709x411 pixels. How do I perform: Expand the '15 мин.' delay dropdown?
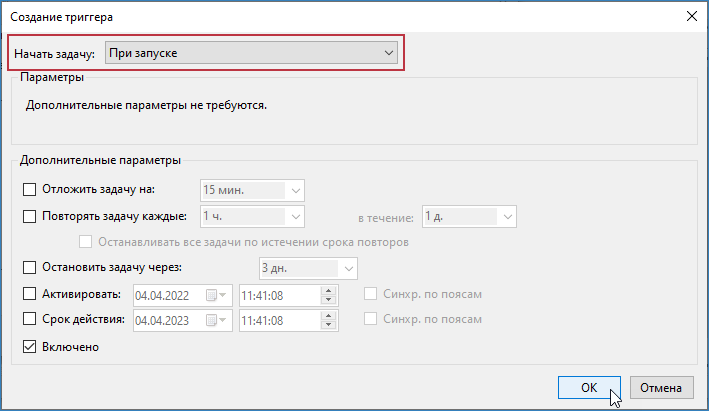tap(295, 189)
